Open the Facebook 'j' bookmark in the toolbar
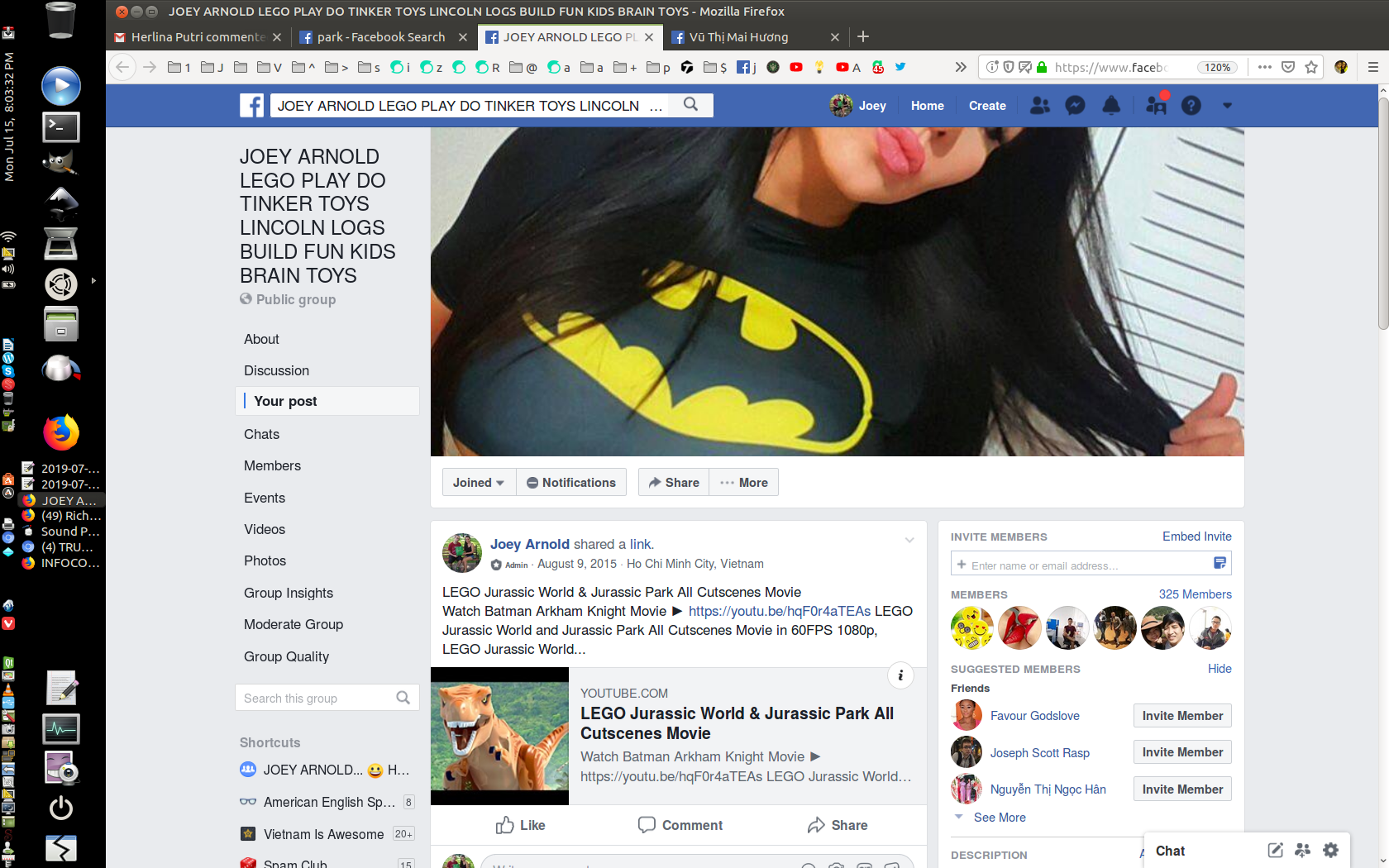This screenshot has width=1389, height=868. click(x=747, y=67)
